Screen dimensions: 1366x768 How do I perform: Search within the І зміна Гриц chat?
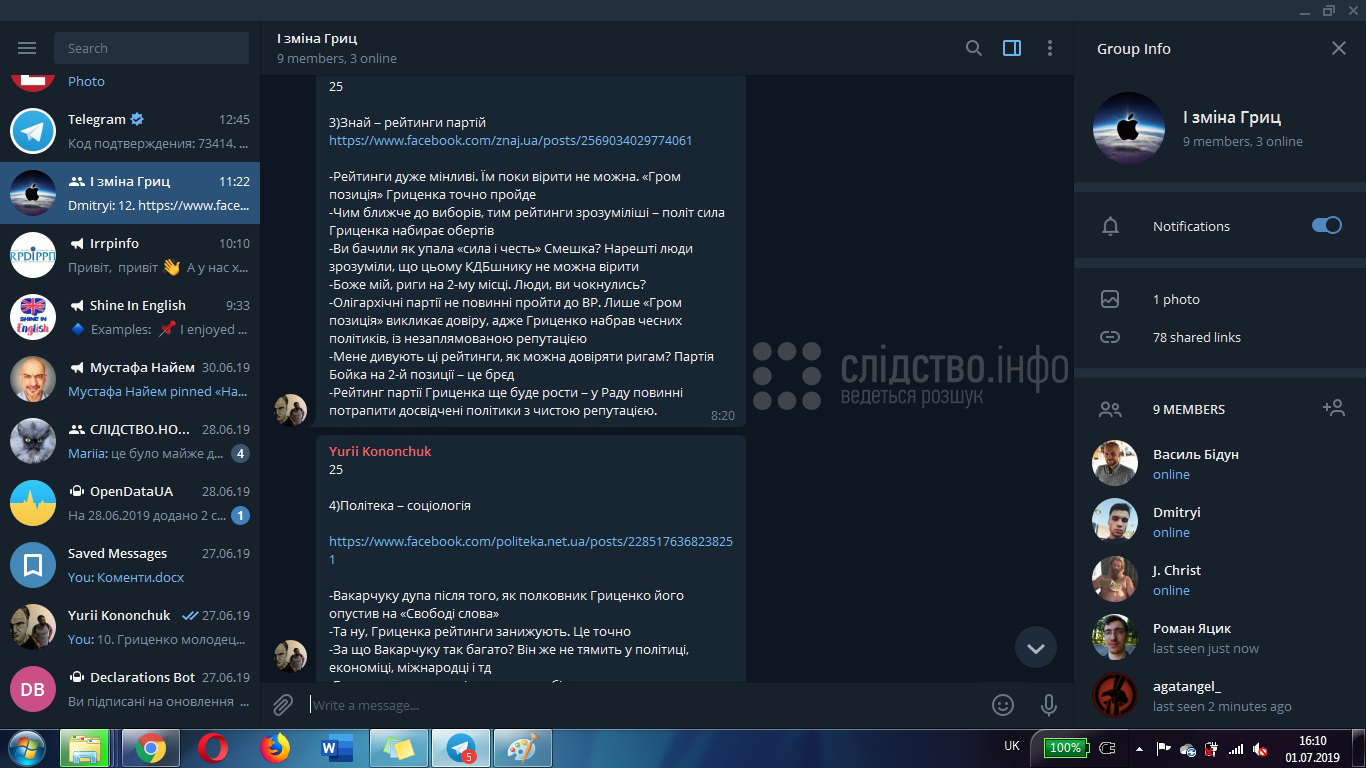pos(973,48)
